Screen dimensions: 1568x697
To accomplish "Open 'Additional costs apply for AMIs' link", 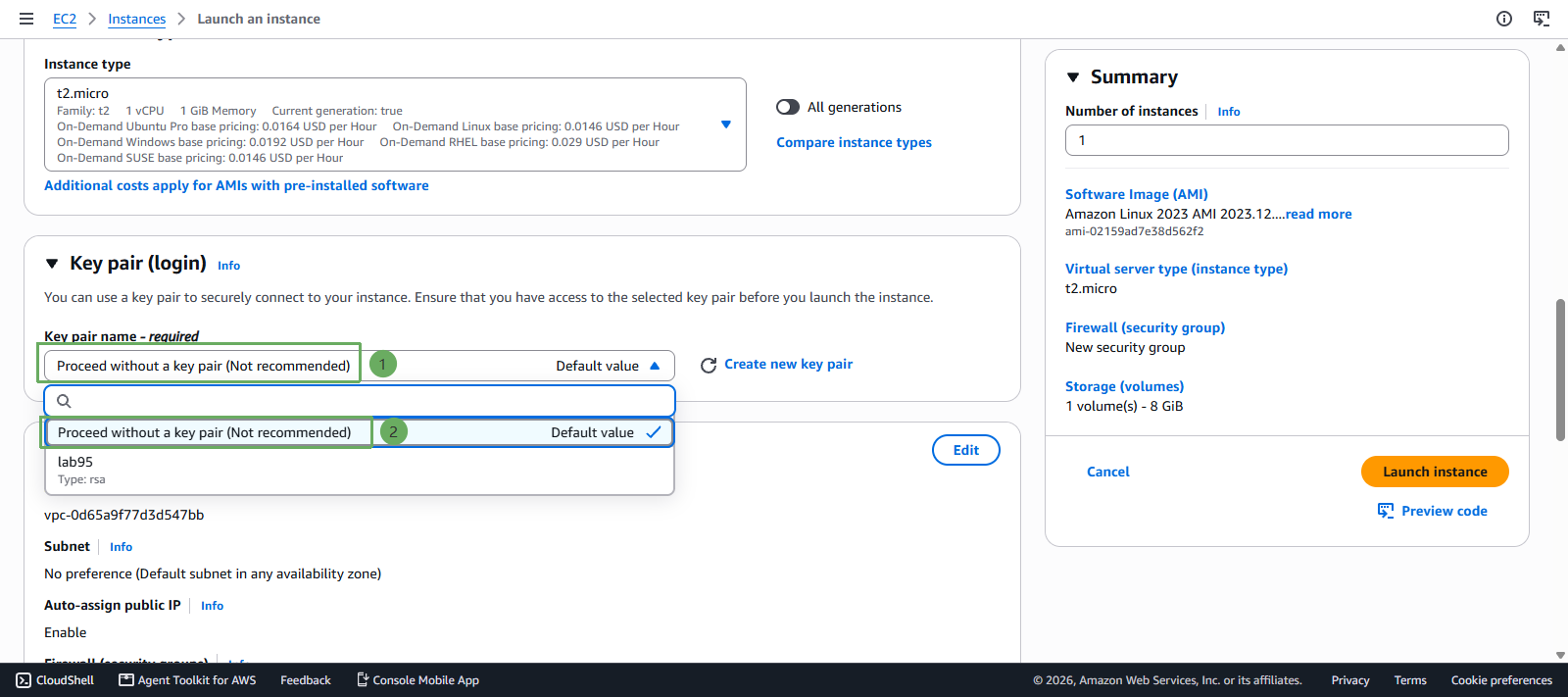I will tap(236, 185).
